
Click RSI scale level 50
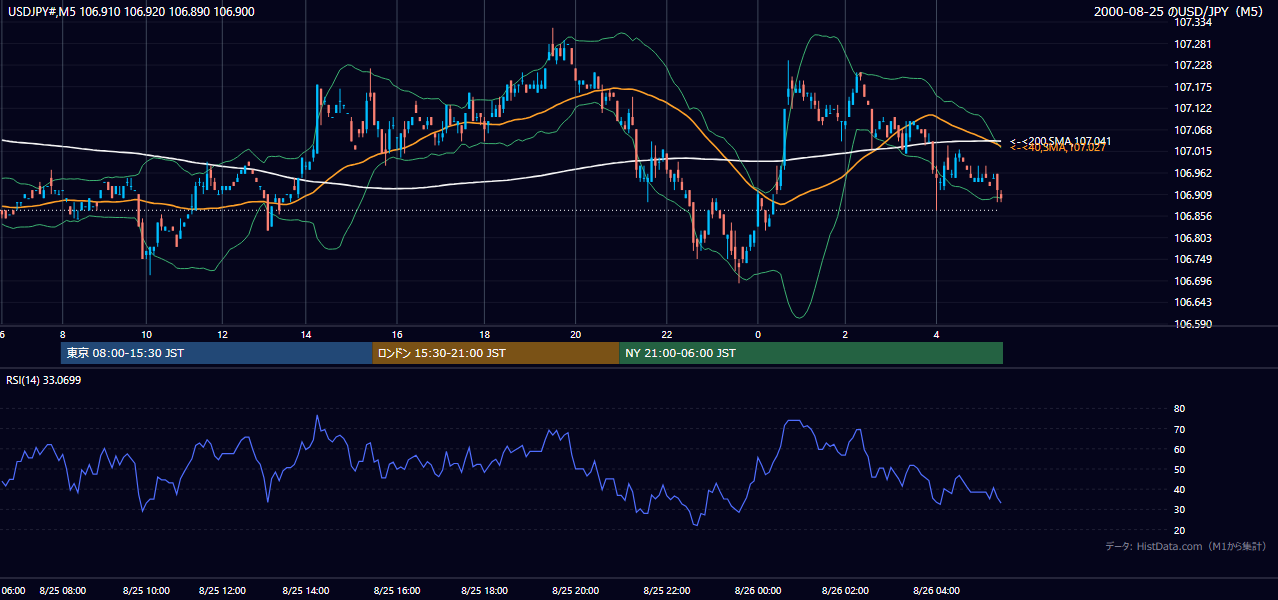click(x=1179, y=470)
